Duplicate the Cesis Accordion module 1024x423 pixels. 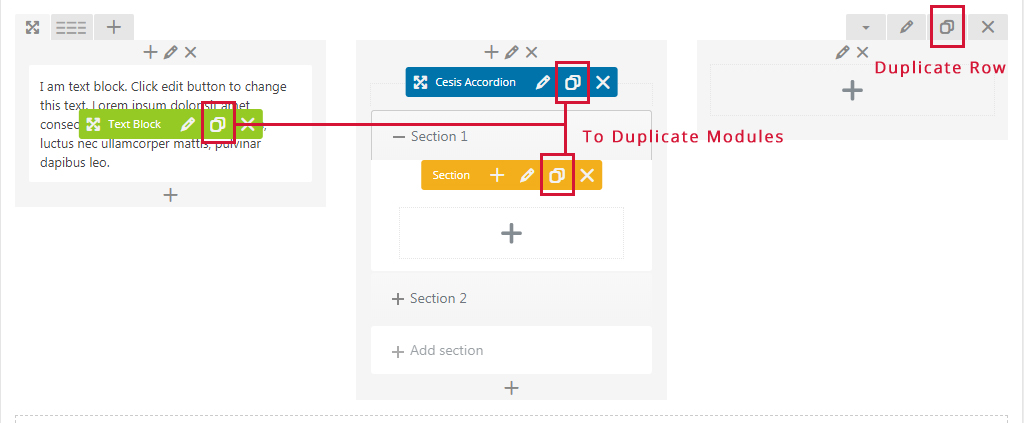pyautogui.click(x=572, y=83)
